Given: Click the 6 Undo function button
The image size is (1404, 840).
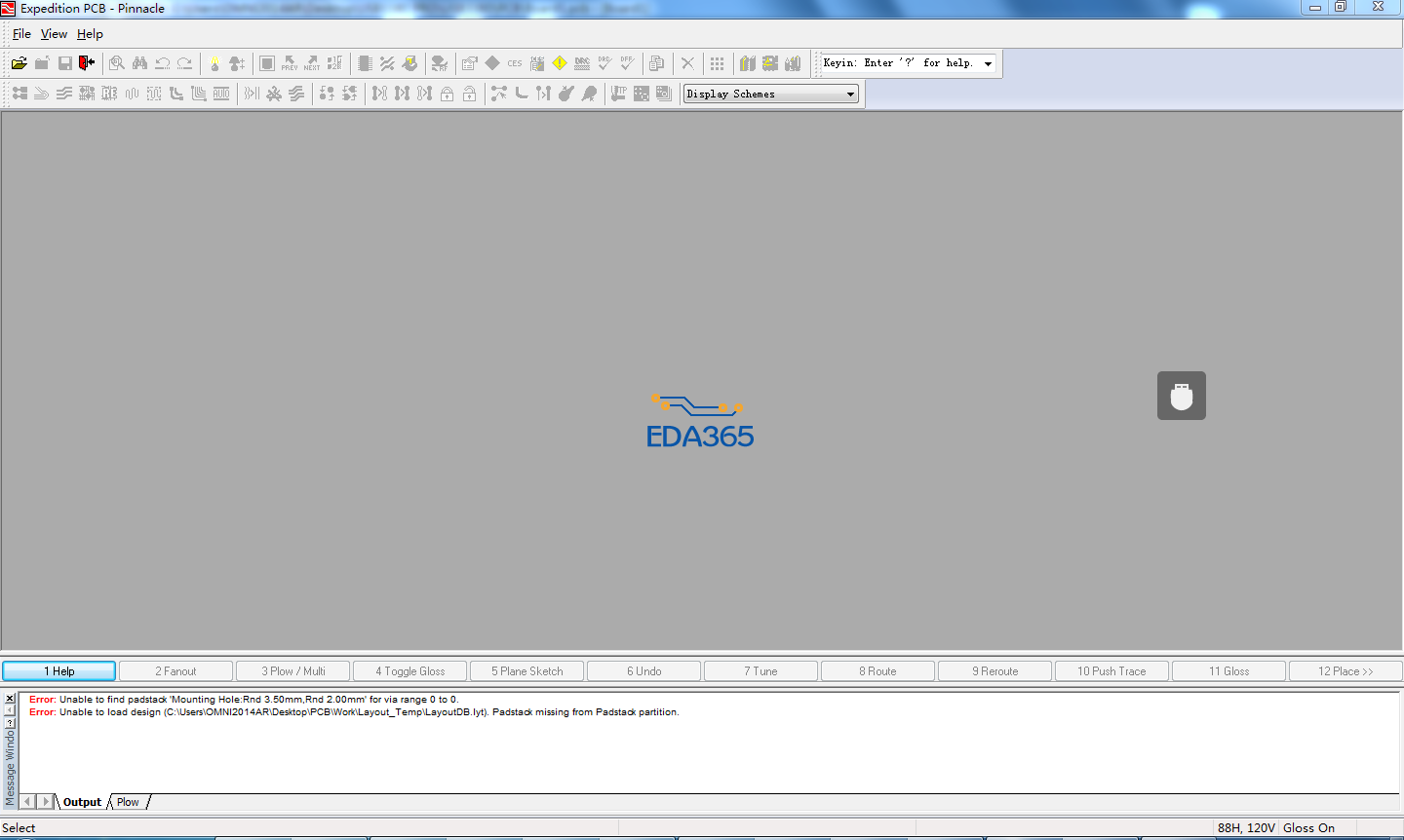Looking at the screenshot, I should pos(643,671).
